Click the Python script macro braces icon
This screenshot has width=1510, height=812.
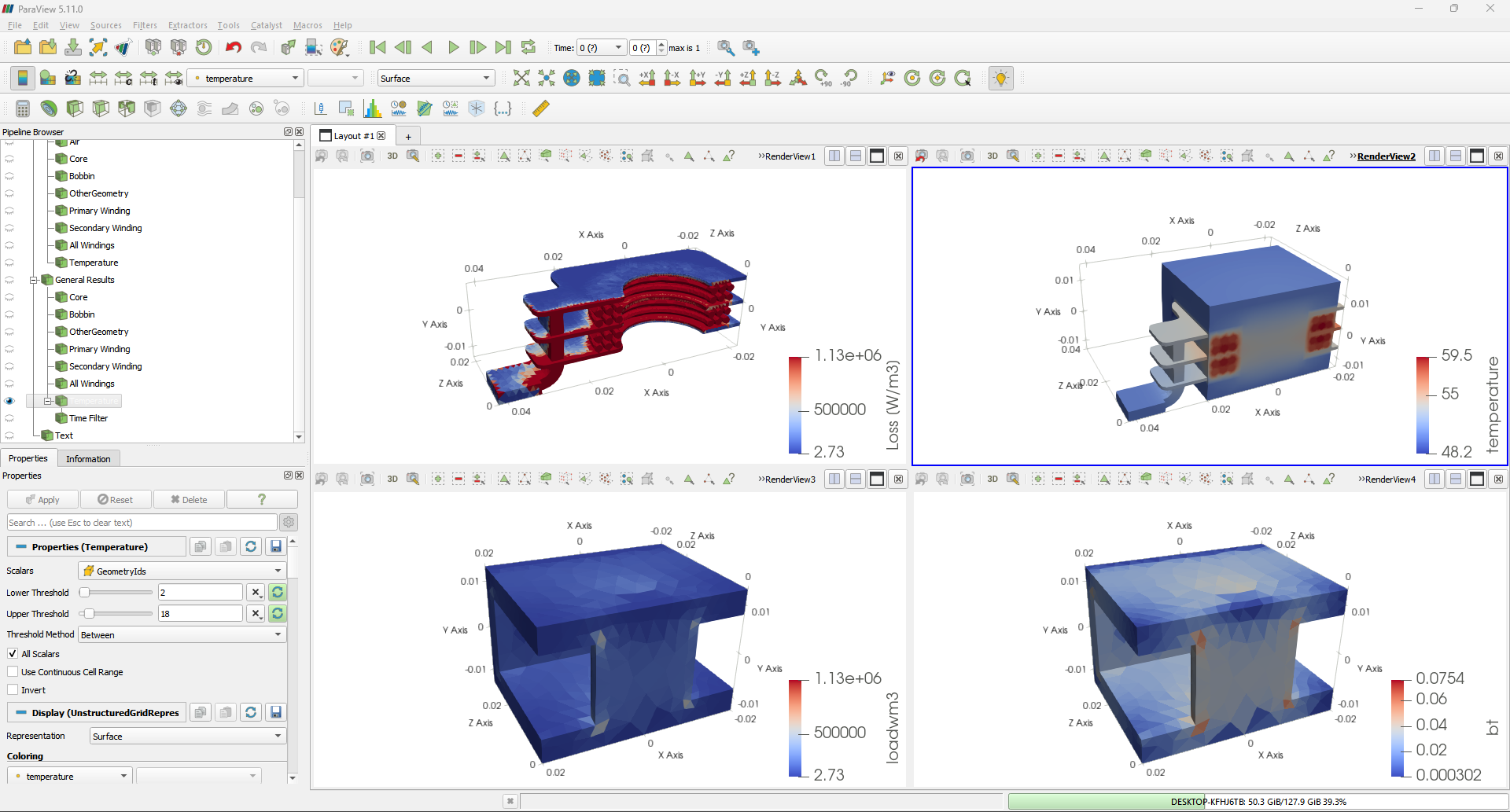point(503,108)
